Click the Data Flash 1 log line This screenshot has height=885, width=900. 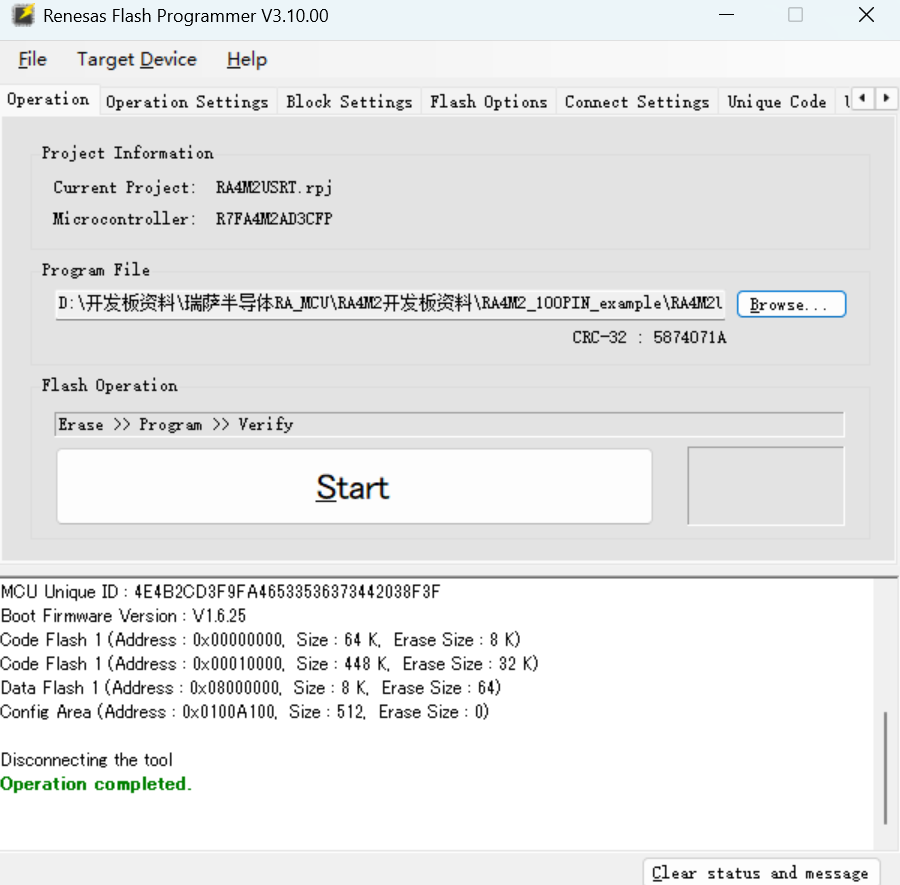point(251,688)
